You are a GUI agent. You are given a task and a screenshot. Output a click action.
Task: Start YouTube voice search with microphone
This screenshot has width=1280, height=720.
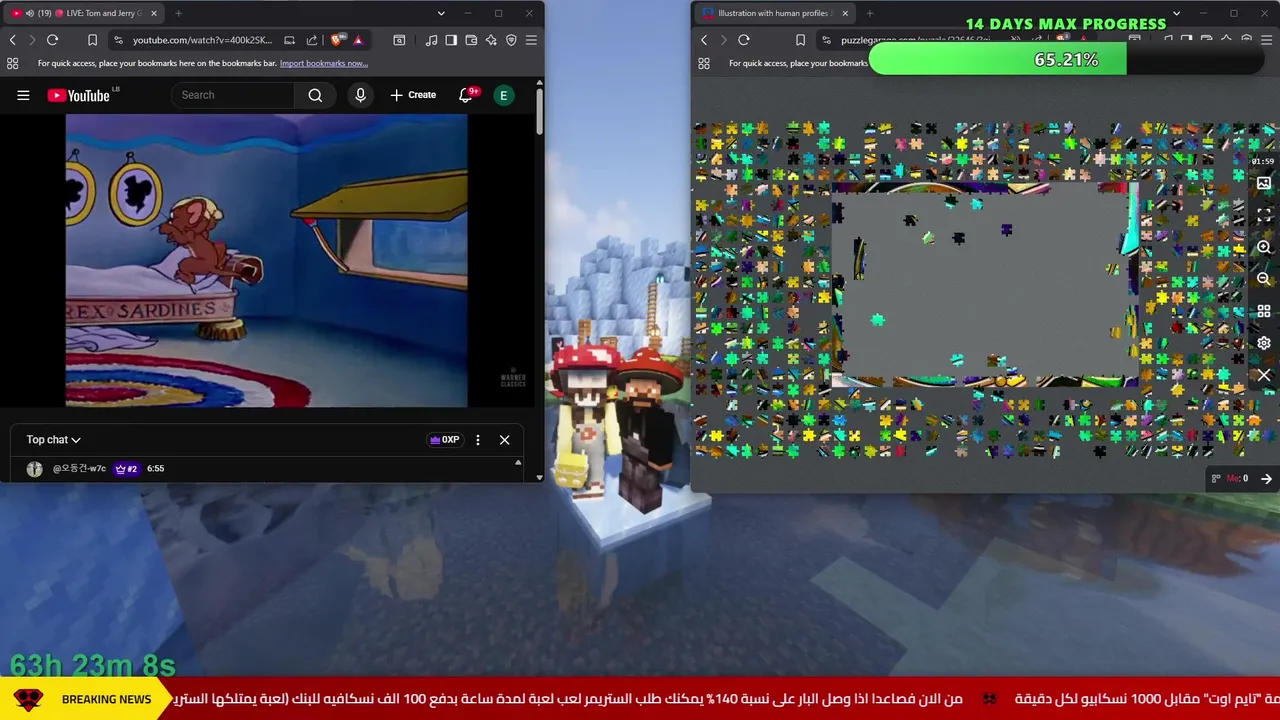pos(361,95)
